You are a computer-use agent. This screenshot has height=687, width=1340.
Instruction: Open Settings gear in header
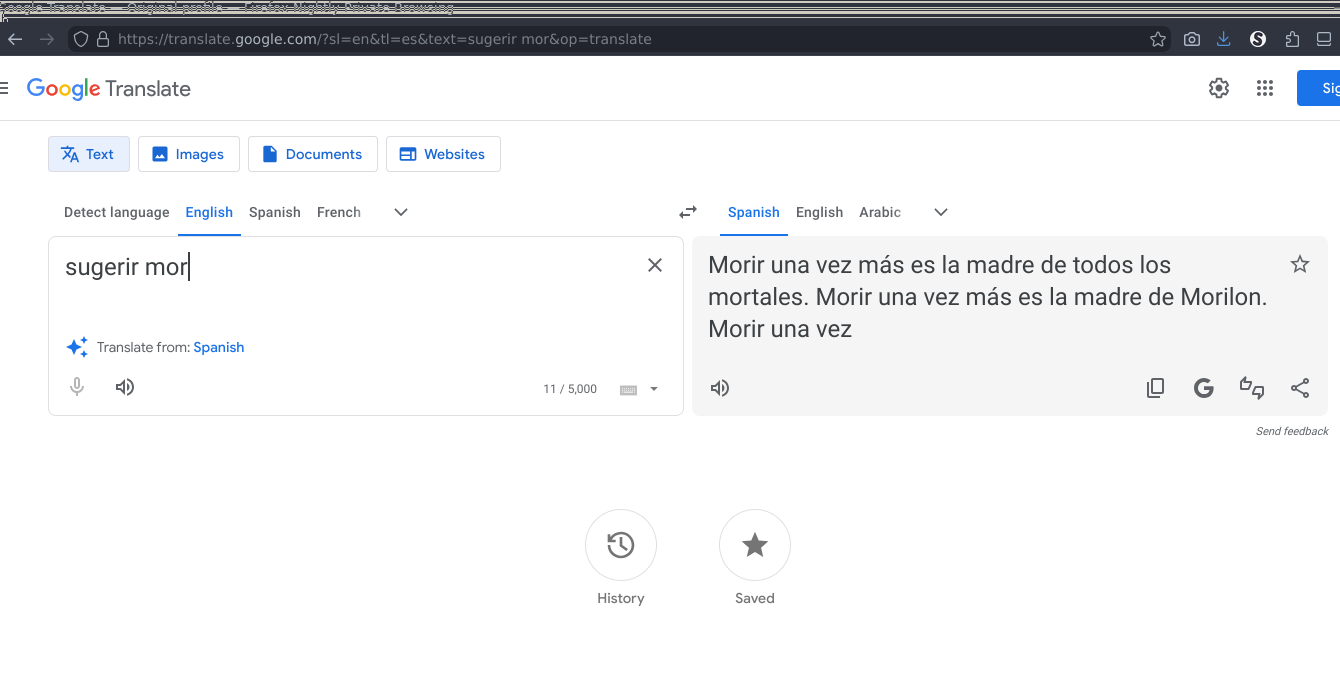(1218, 88)
